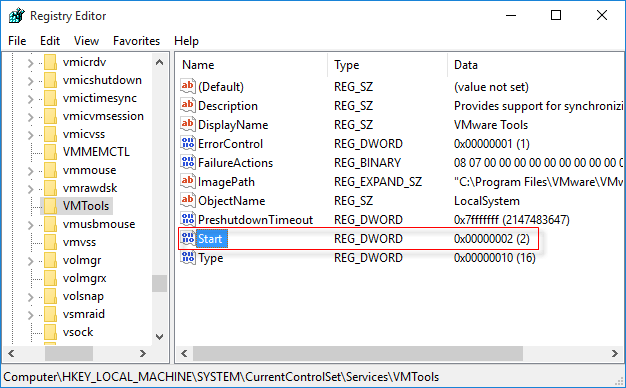The height and width of the screenshot is (388, 626).
Task: Click the DWORD icon beside Start value
Action: click(x=187, y=239)
